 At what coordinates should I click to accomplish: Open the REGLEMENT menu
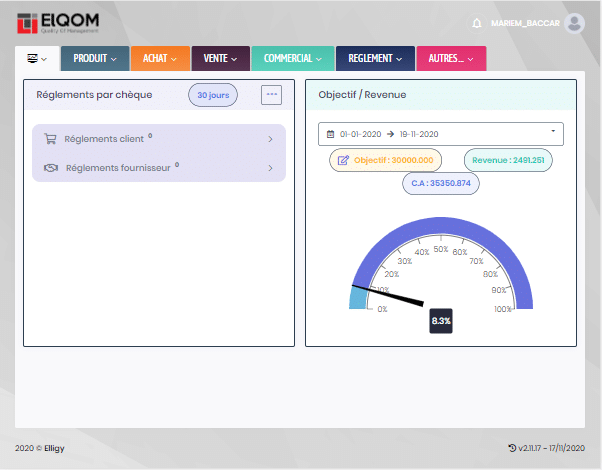tap(375, 58)
